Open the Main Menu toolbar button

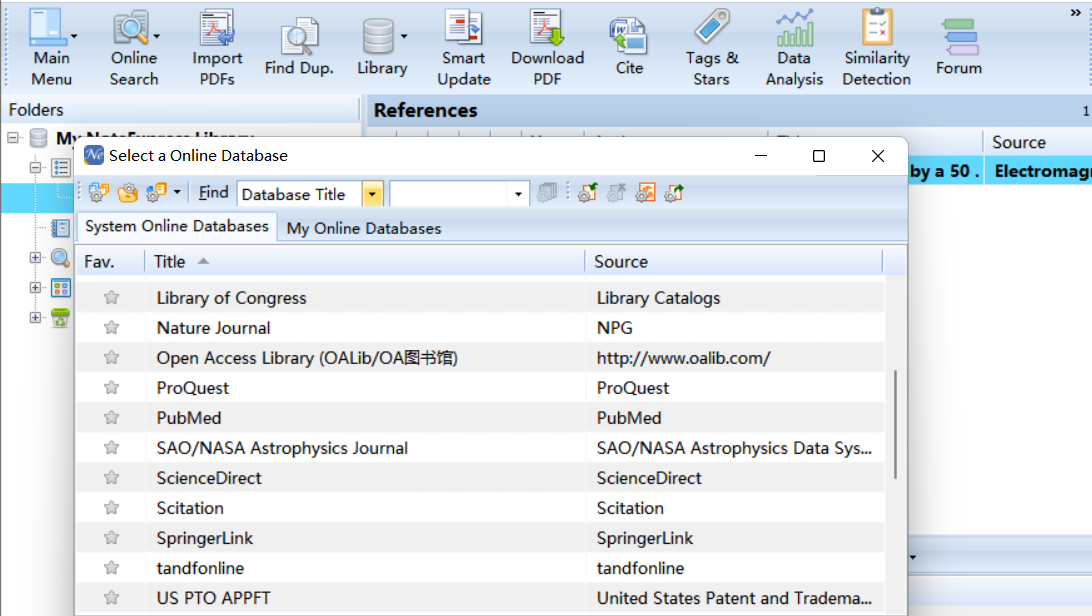click(x=51, y=47)
